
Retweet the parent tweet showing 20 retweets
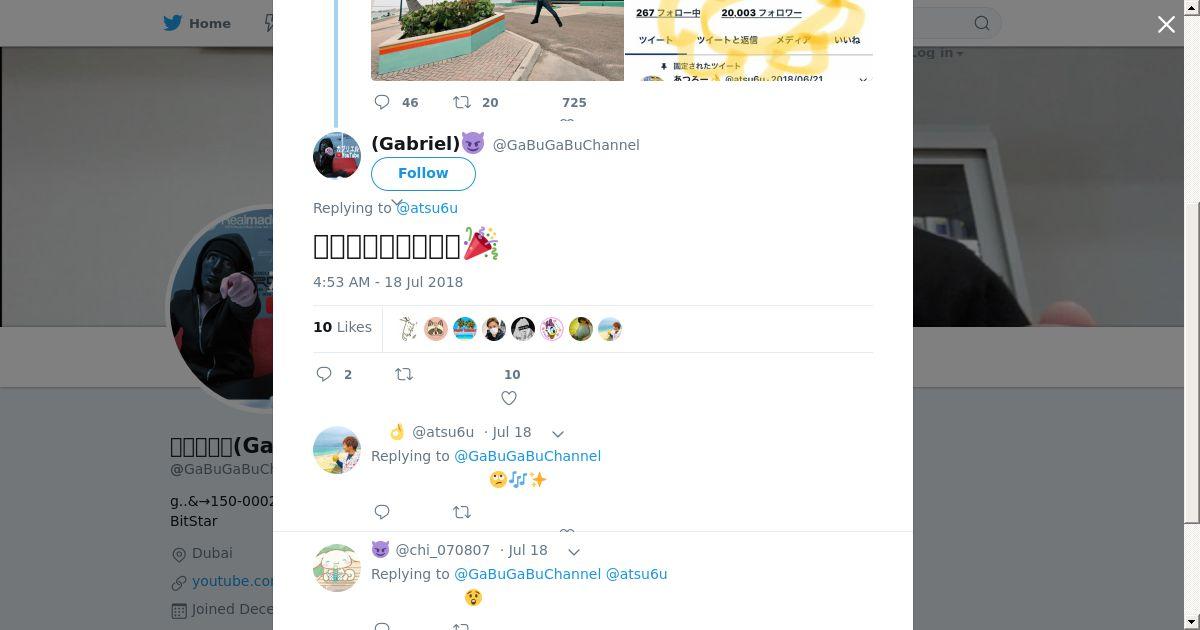462,102
